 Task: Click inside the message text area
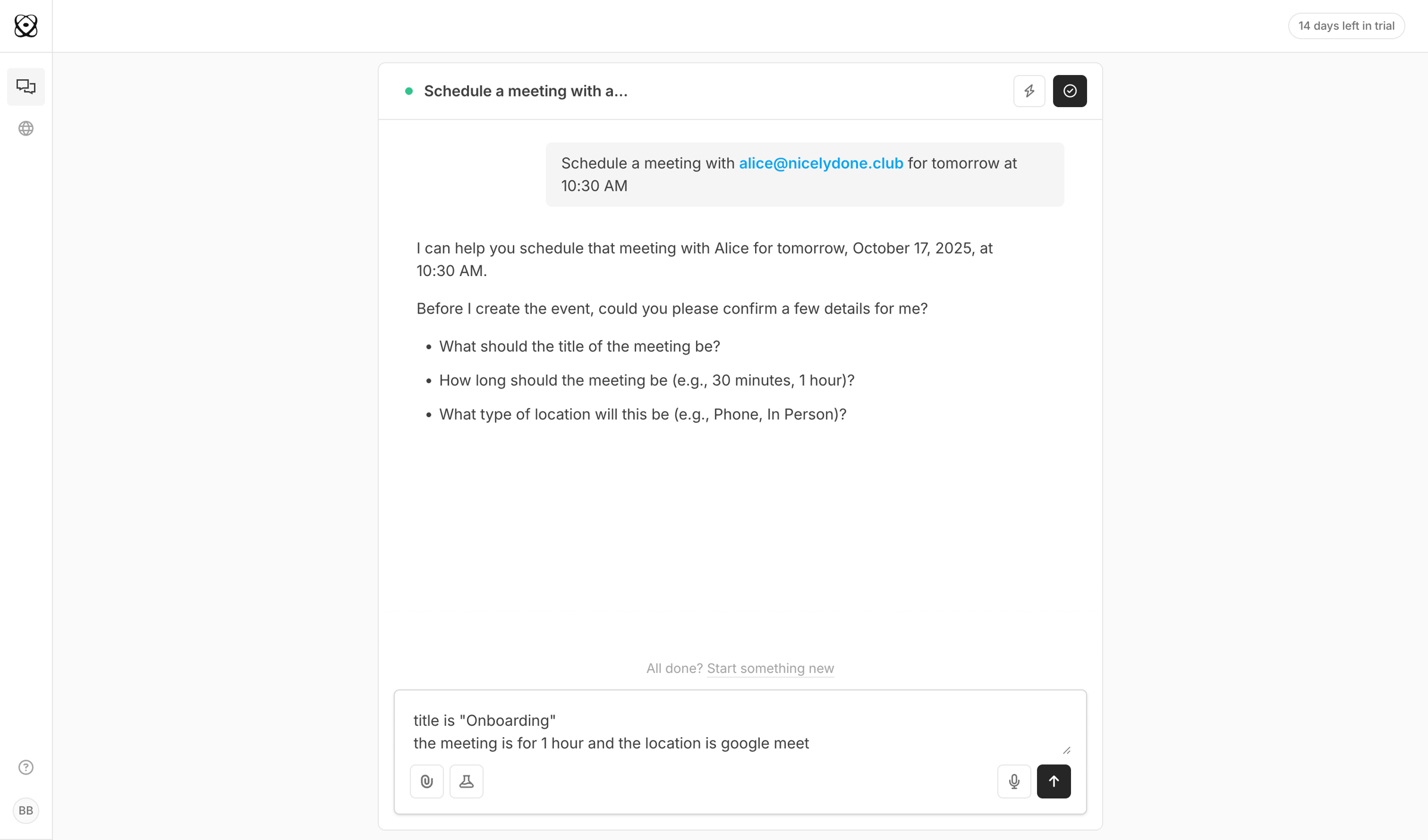(x=740, y=731)
